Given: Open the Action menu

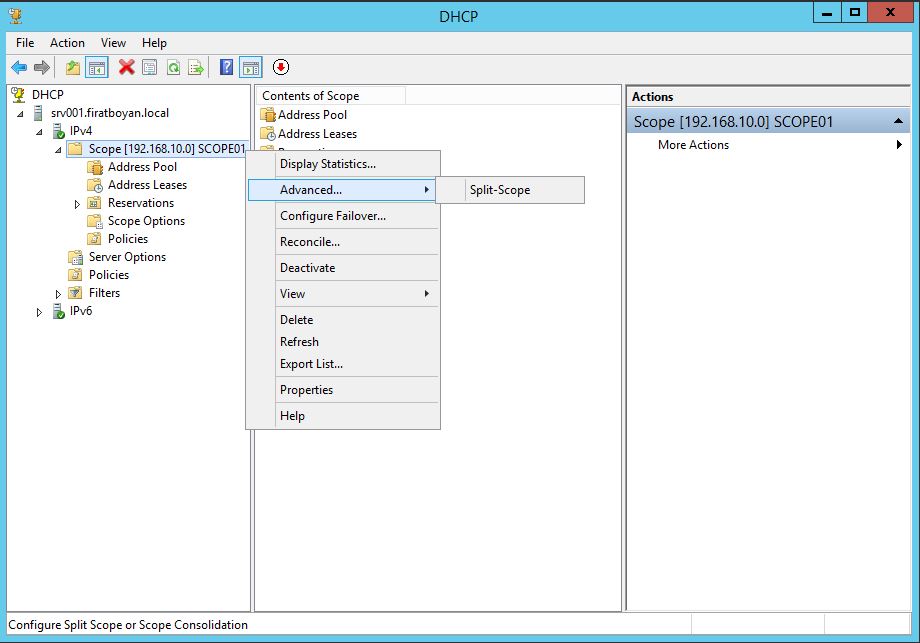Looking at the screenshot, I should pyautogui.click(x=67, y=43).
